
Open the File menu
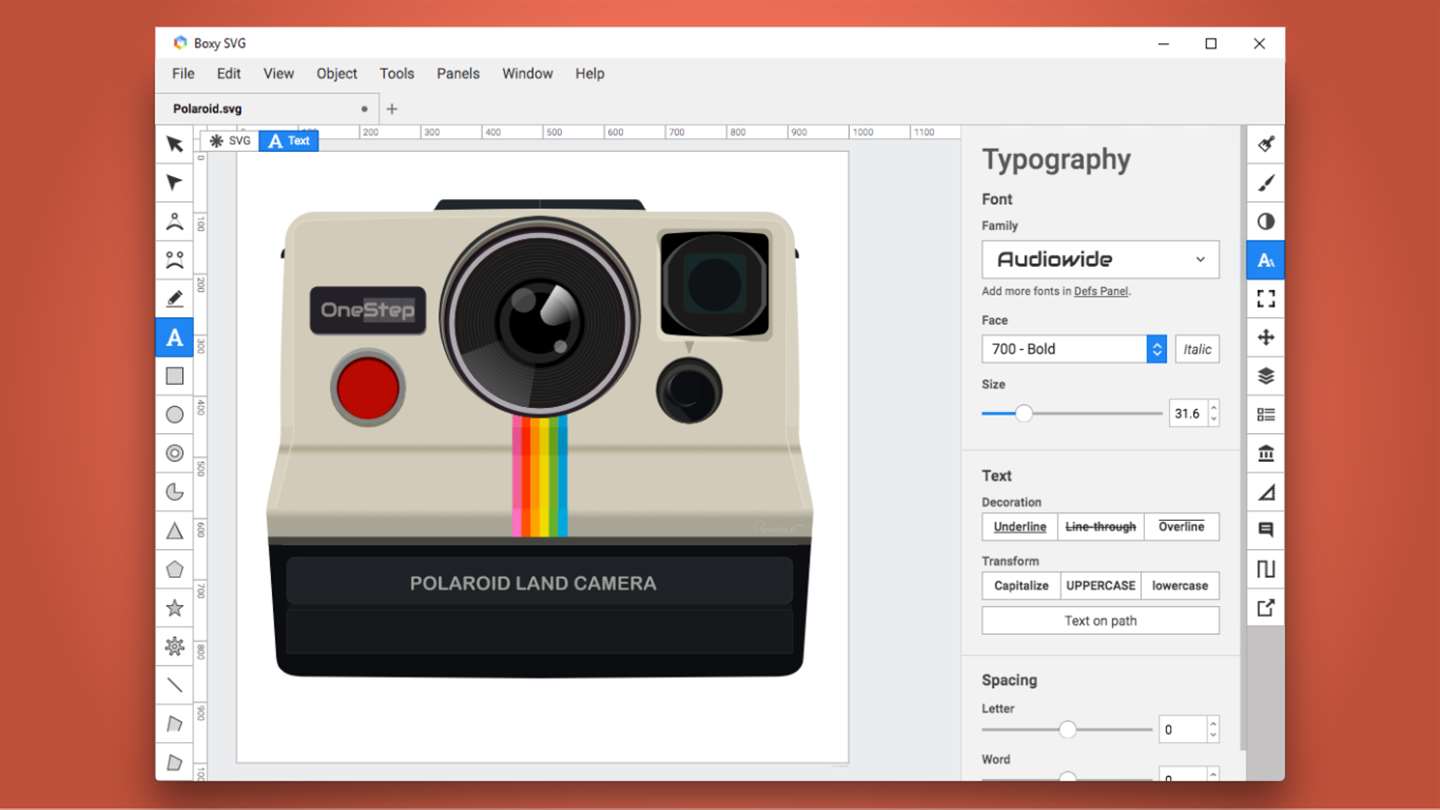(x=183, y=73)
